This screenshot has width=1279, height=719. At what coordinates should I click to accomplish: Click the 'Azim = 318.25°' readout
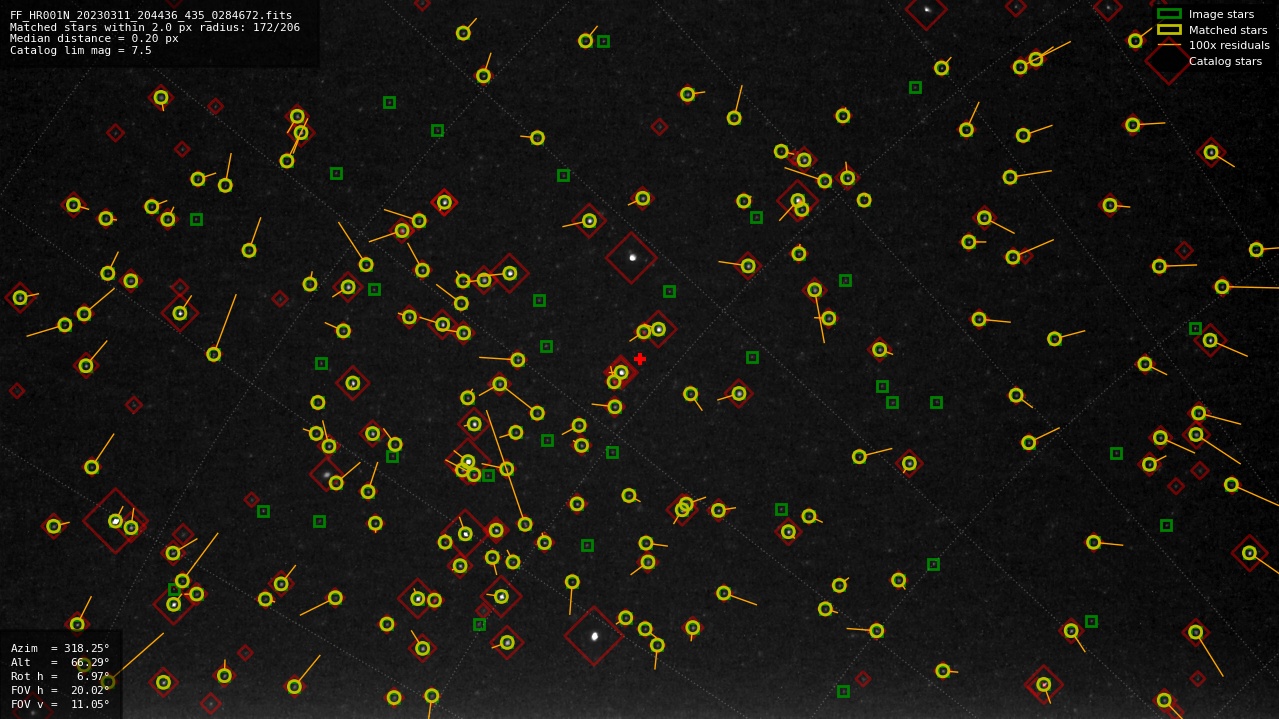(60, 648)
